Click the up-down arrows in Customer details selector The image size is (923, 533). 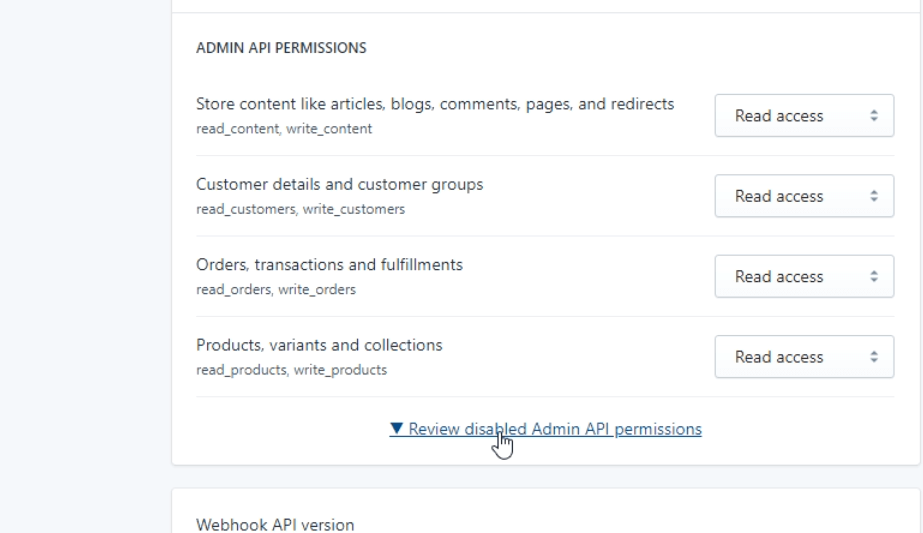click(874, 196)
